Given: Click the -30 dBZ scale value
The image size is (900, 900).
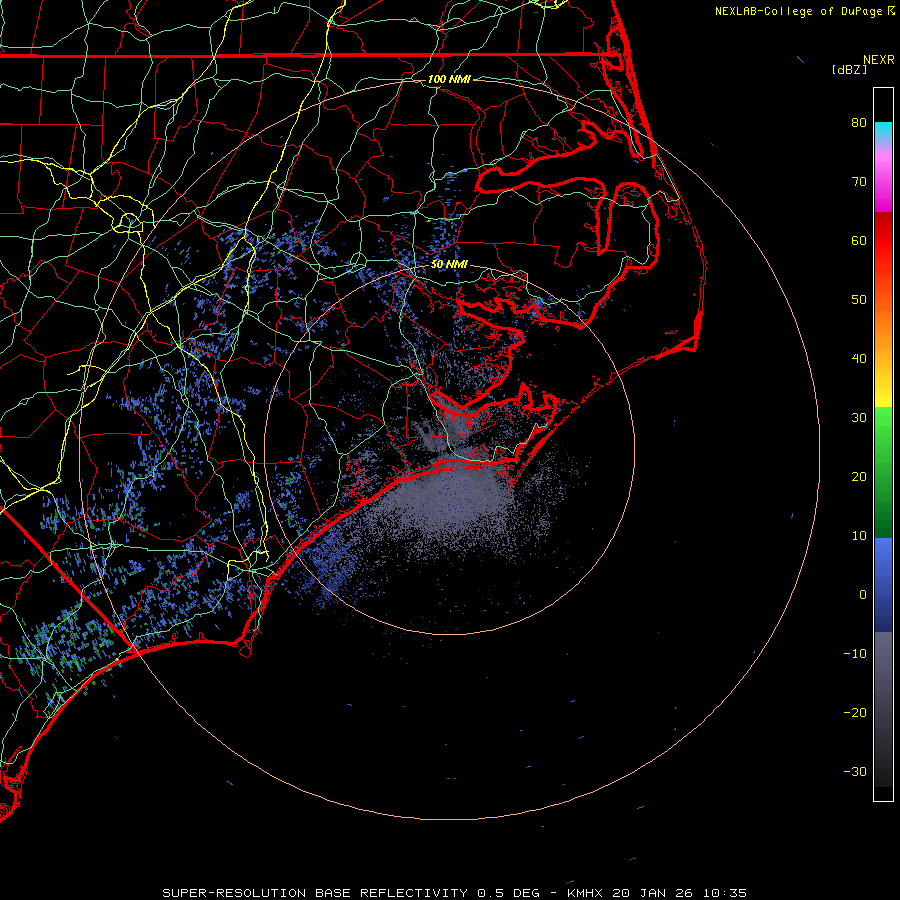Looking at the screenshot, I should coord(855,772).
